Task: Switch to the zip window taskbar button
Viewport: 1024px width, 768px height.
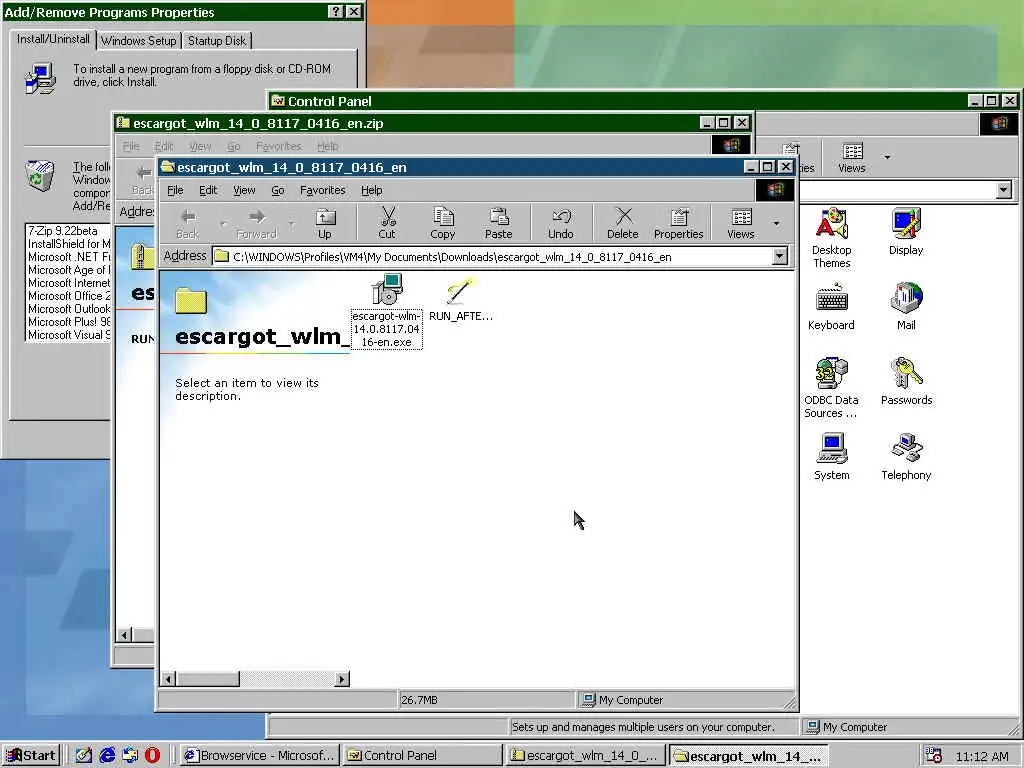Action: (x=584, y=756)
